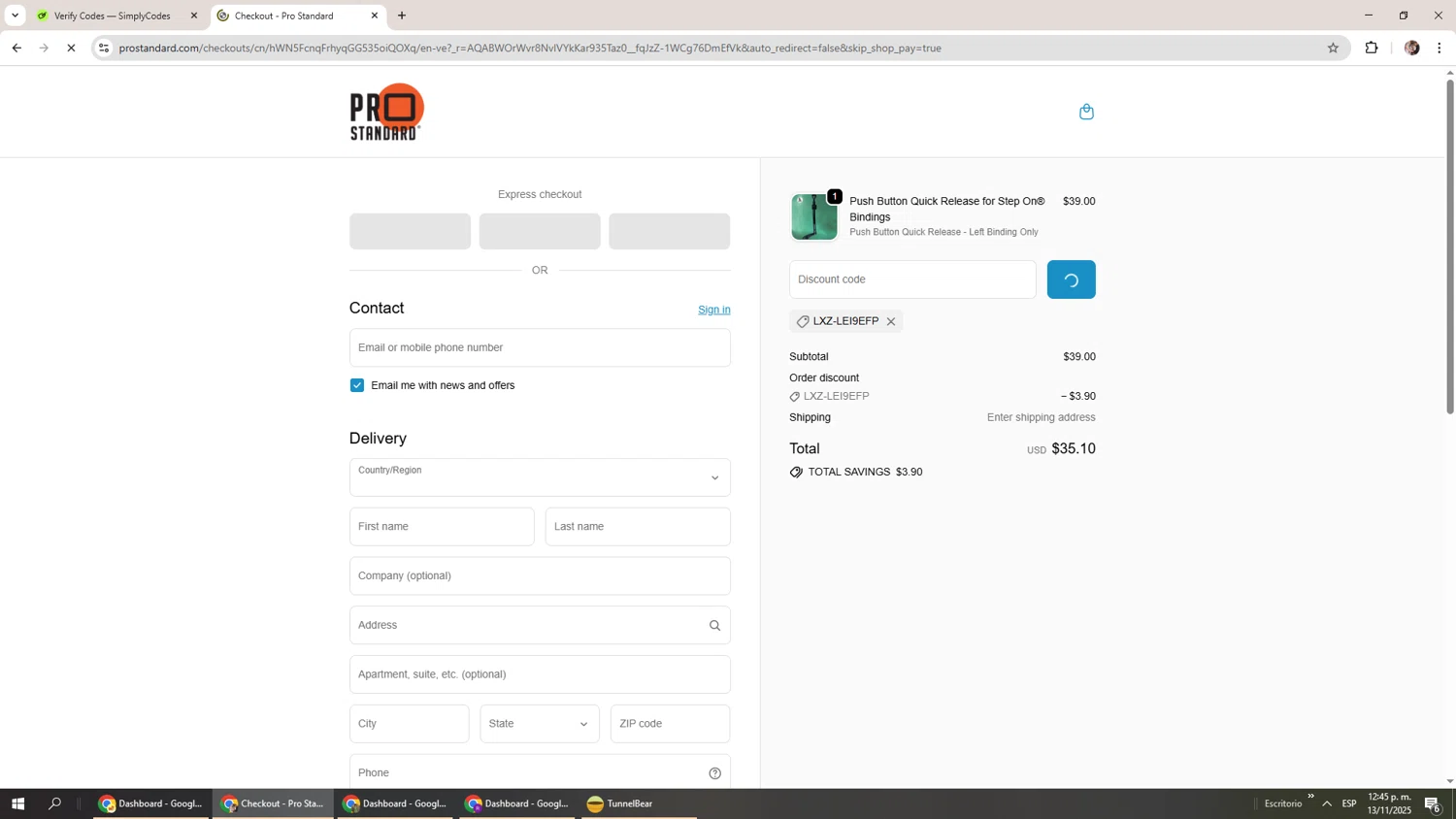Click the Email or mobile phone number field

click(x=540, y=347)
